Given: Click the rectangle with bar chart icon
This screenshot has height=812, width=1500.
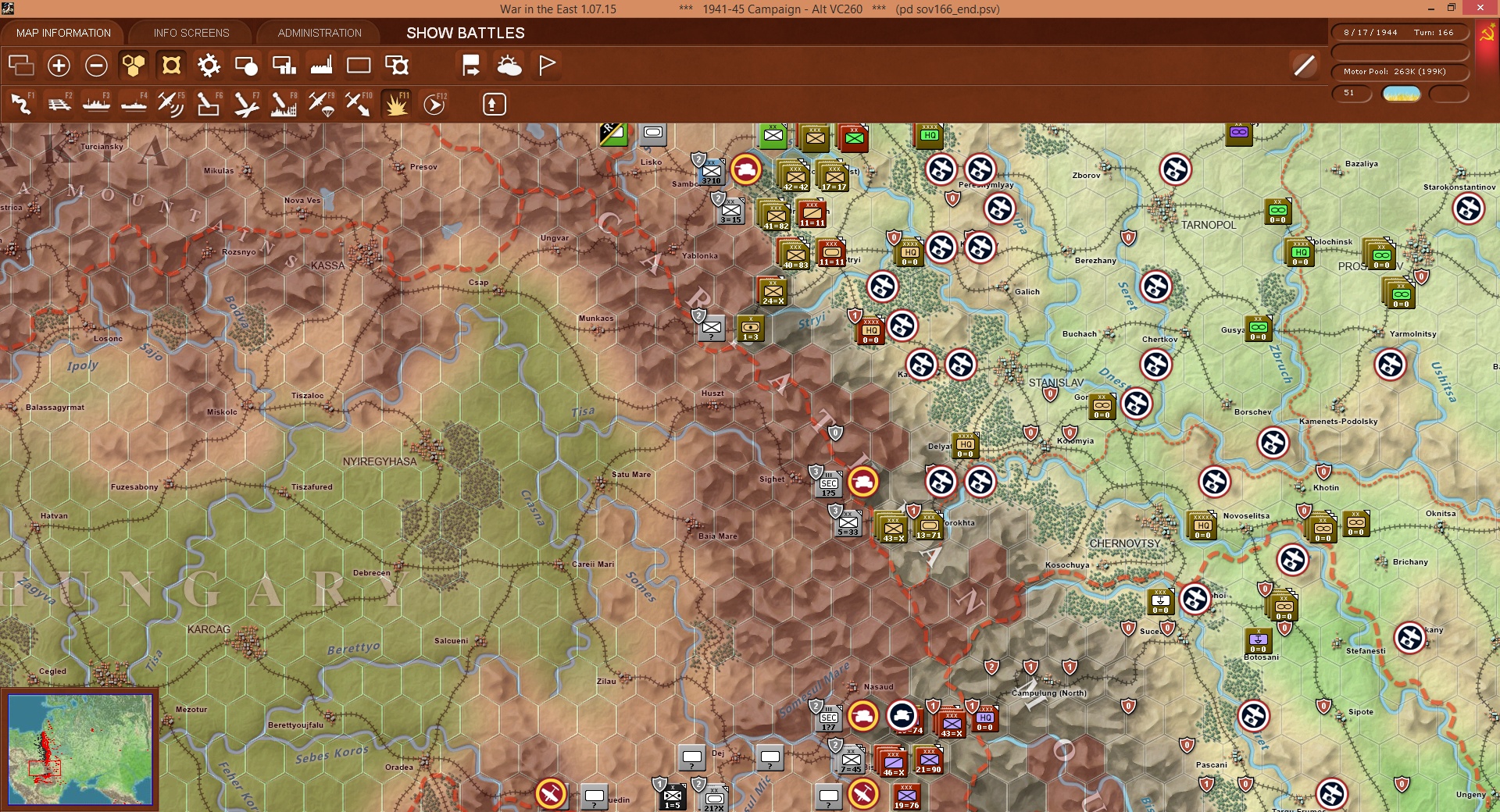Looking at the screenshot, I should pyautogui.click(x=284, y=66).
